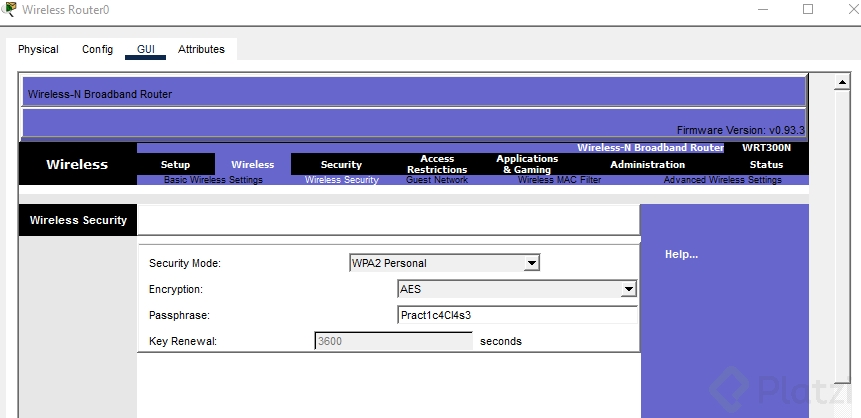Open Wireless MAC Filter submenu
861x418 pixels.
click(x=560, y=180)
